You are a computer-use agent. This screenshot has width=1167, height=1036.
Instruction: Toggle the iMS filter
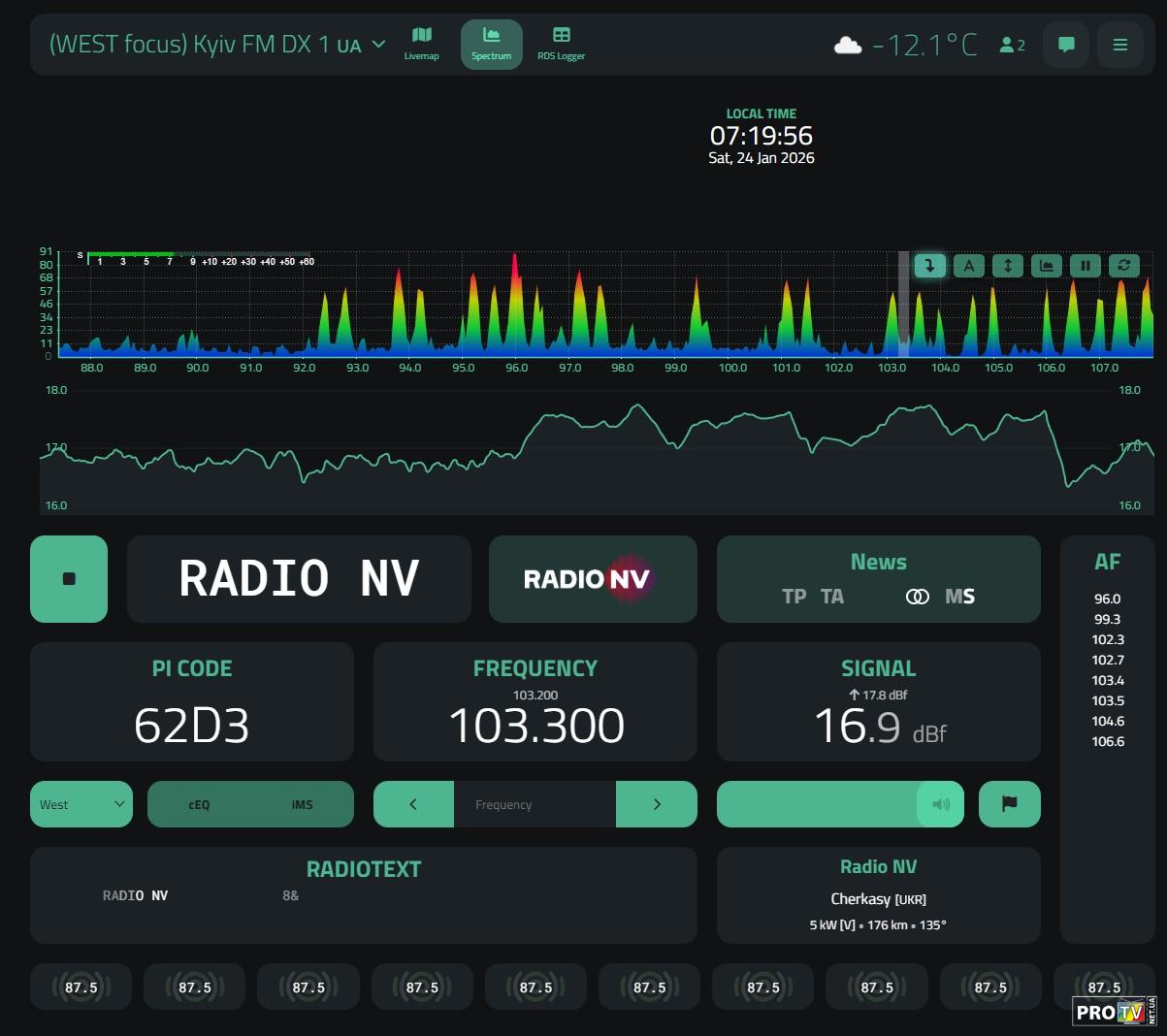[302, 804]
